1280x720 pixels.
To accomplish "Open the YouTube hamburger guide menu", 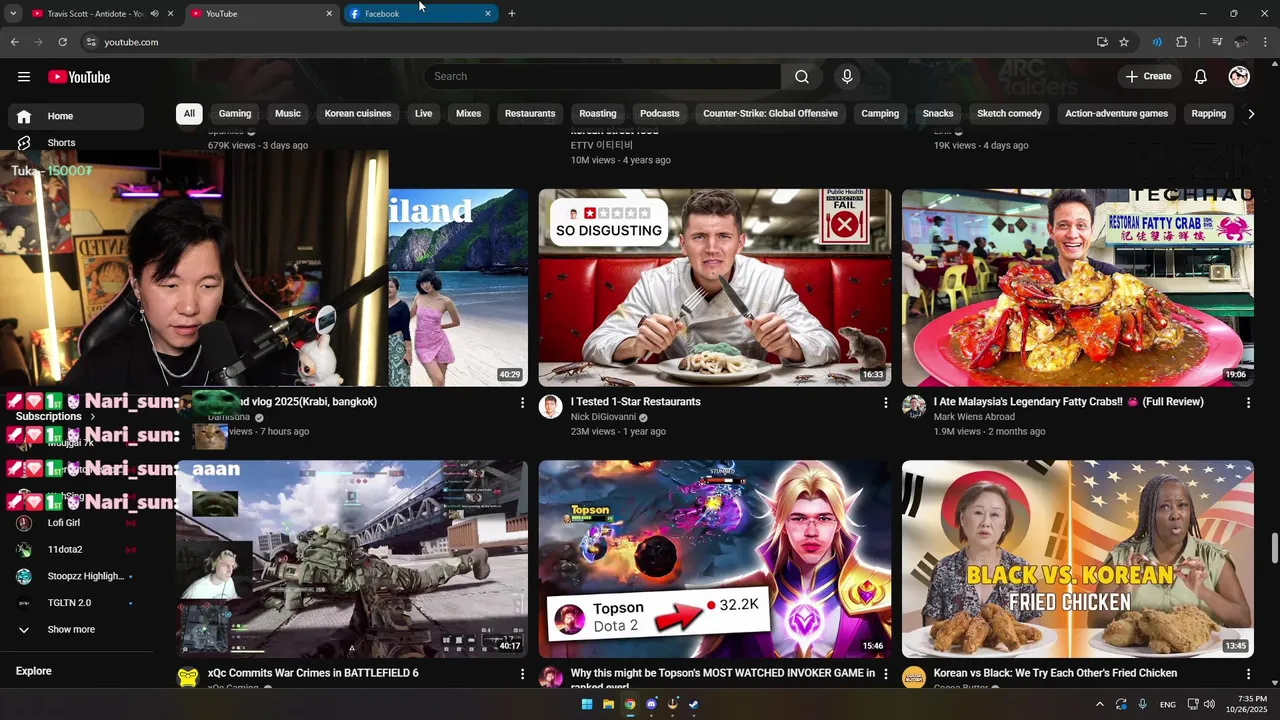I will (x=24, y=77).
